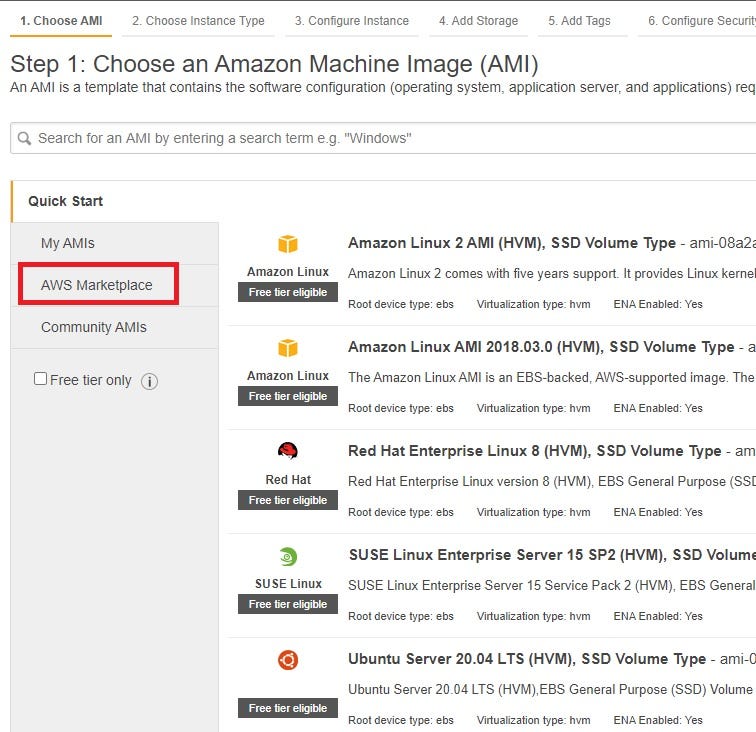Click the Step 1 Choose an AMI heading

[x=274, y=64]
